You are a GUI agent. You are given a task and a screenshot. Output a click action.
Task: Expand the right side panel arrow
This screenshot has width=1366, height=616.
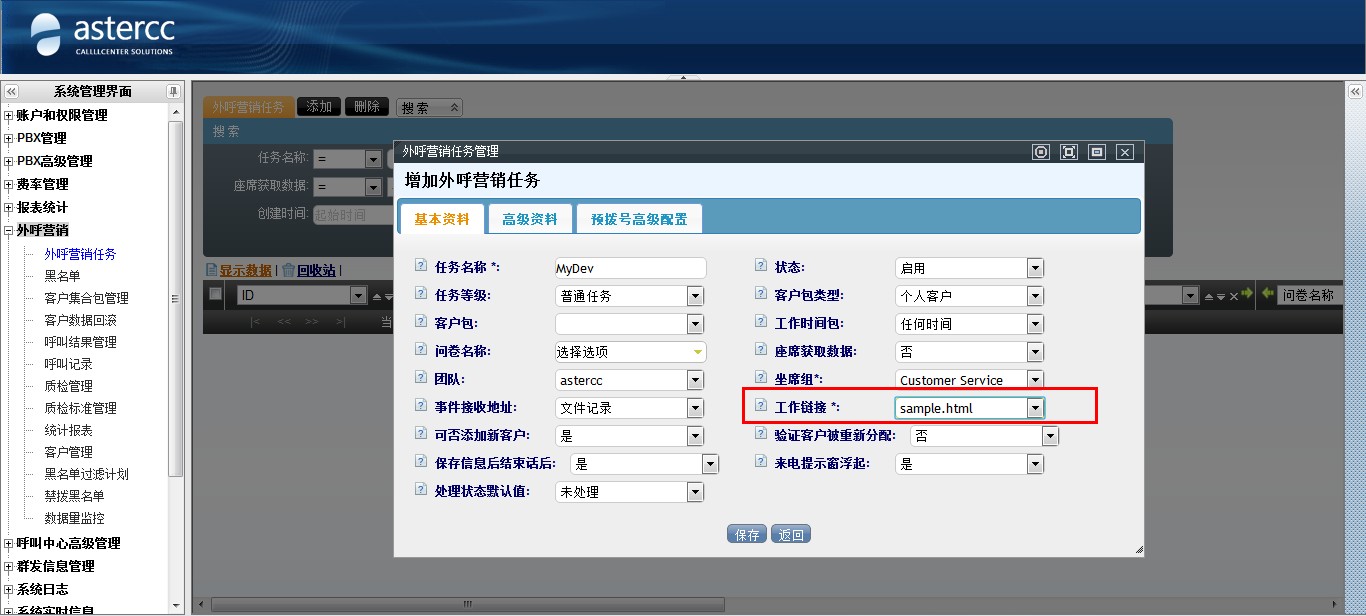click(x=1354, y=91)
